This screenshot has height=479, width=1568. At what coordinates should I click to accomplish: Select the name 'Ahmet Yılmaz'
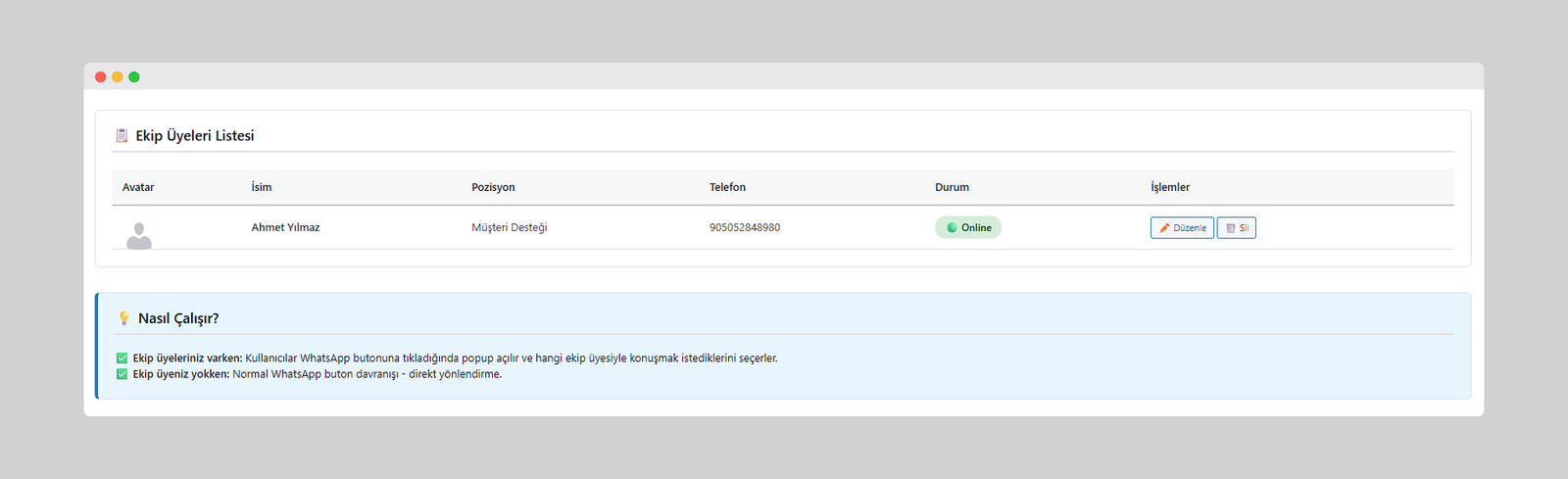point(285,227)
